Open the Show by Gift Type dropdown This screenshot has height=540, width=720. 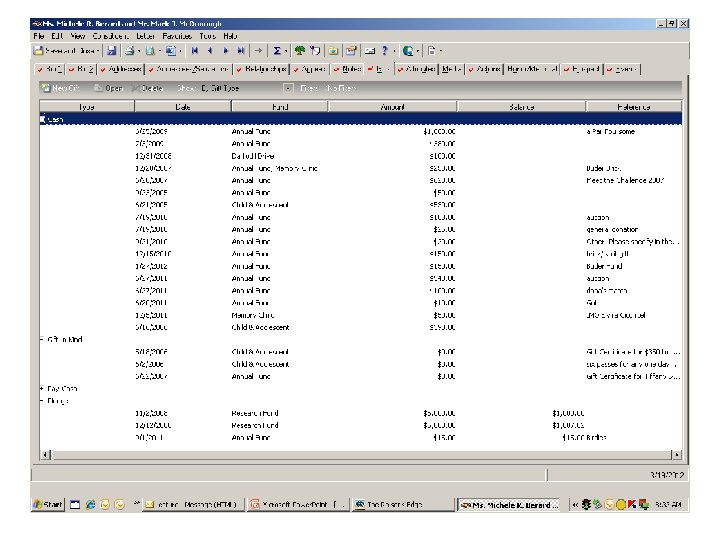pyautogui.click(x=288, y=88)
